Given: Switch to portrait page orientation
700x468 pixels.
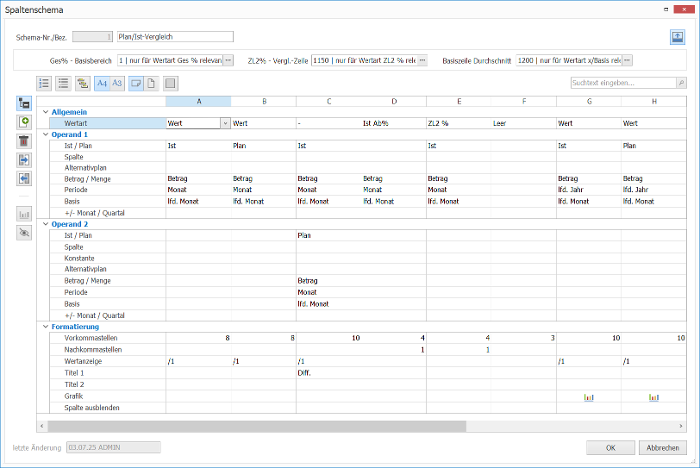Looking at the screenshot, I should pyautogui.click(x=151, y=83).
